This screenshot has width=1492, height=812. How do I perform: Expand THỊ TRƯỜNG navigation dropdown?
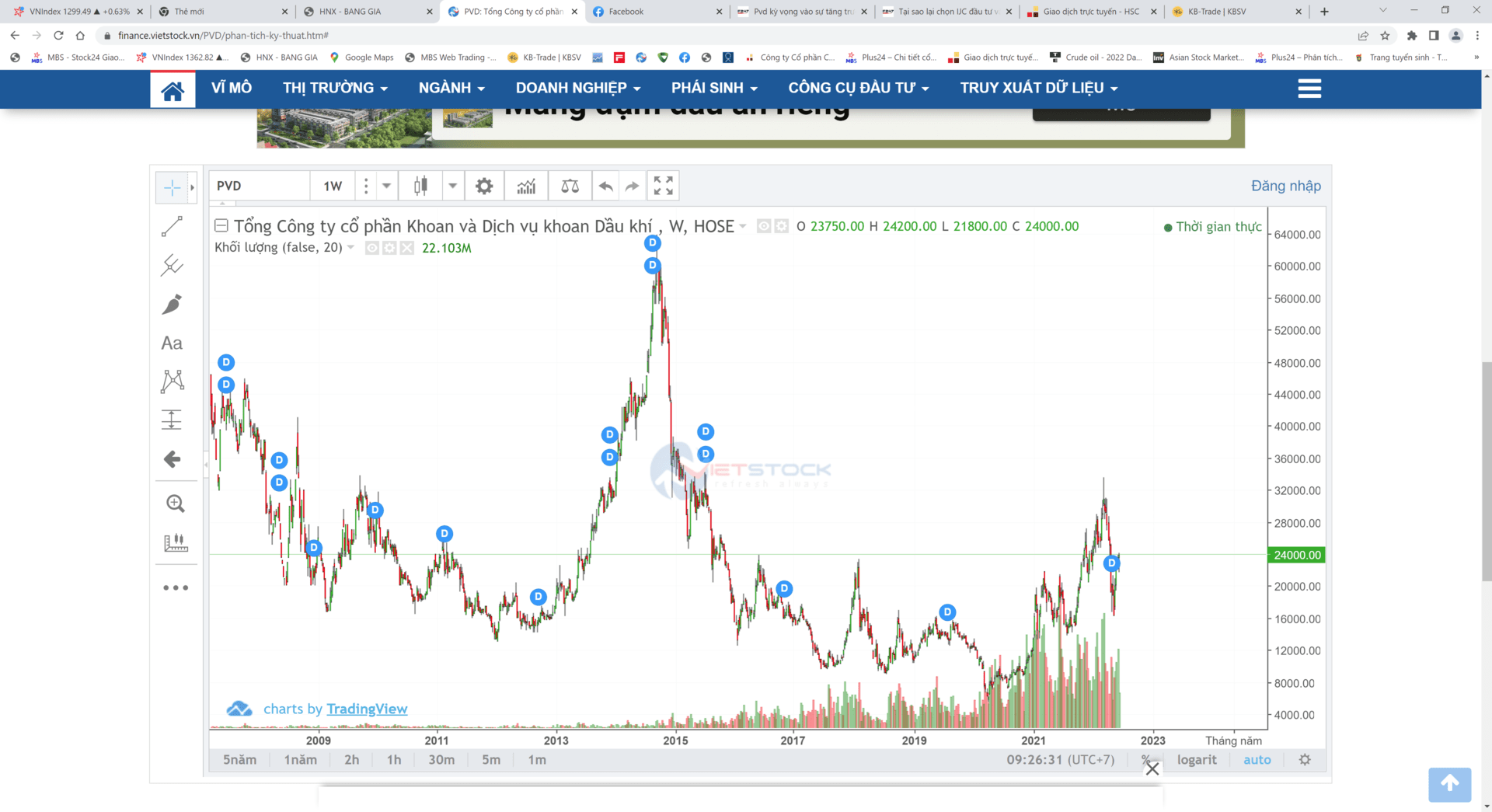(335, 88)
